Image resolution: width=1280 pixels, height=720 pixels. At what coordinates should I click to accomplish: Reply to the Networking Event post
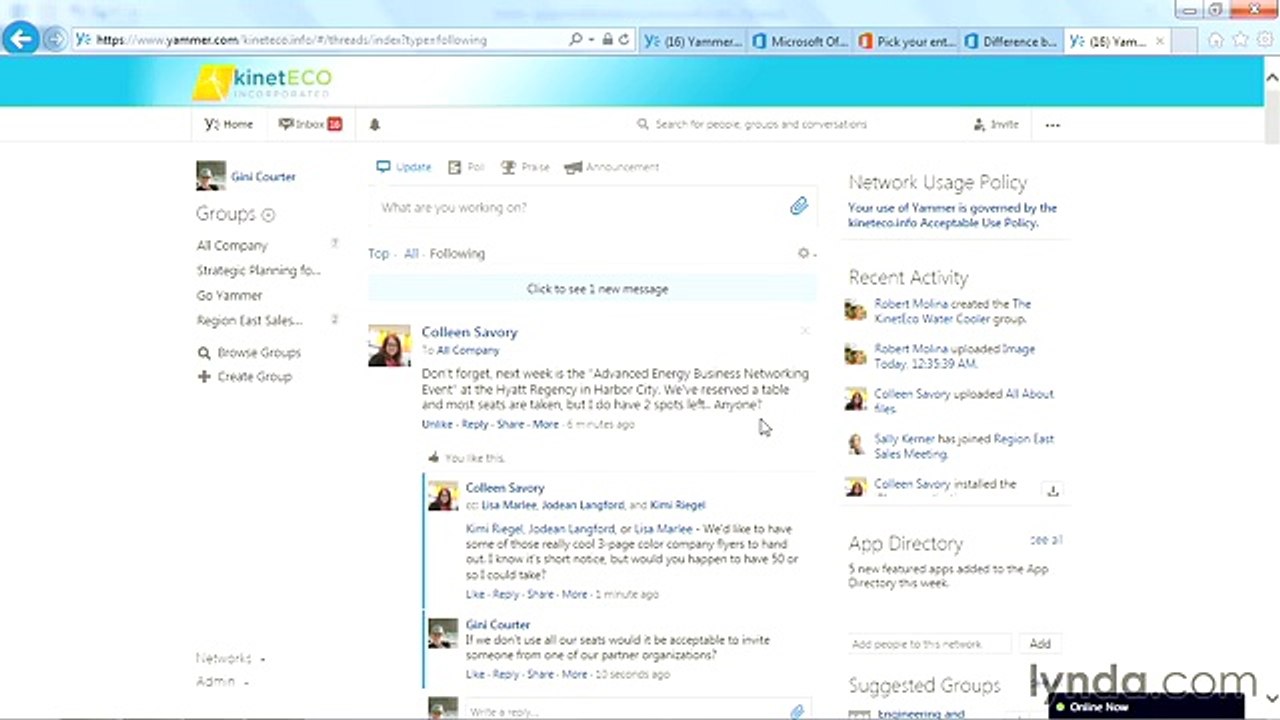475,424
